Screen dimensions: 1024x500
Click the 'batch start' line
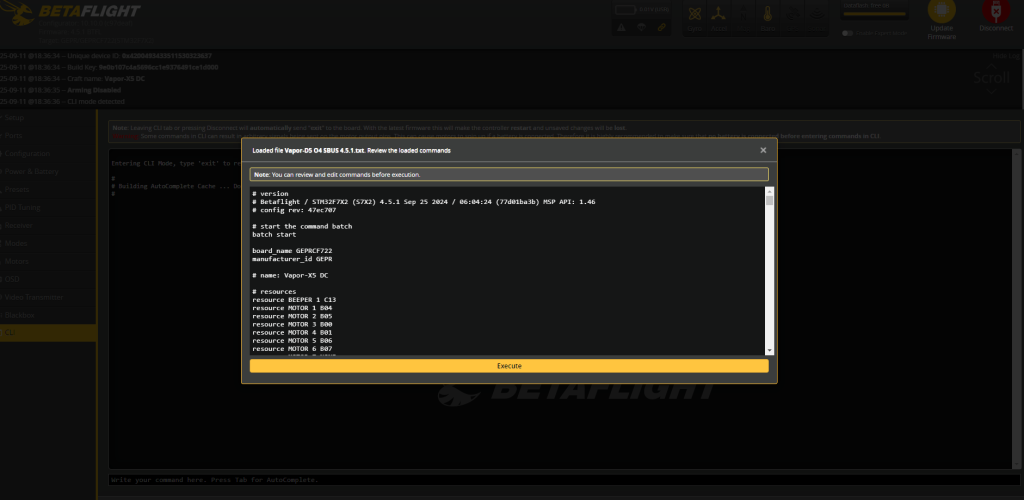(274, 234)
